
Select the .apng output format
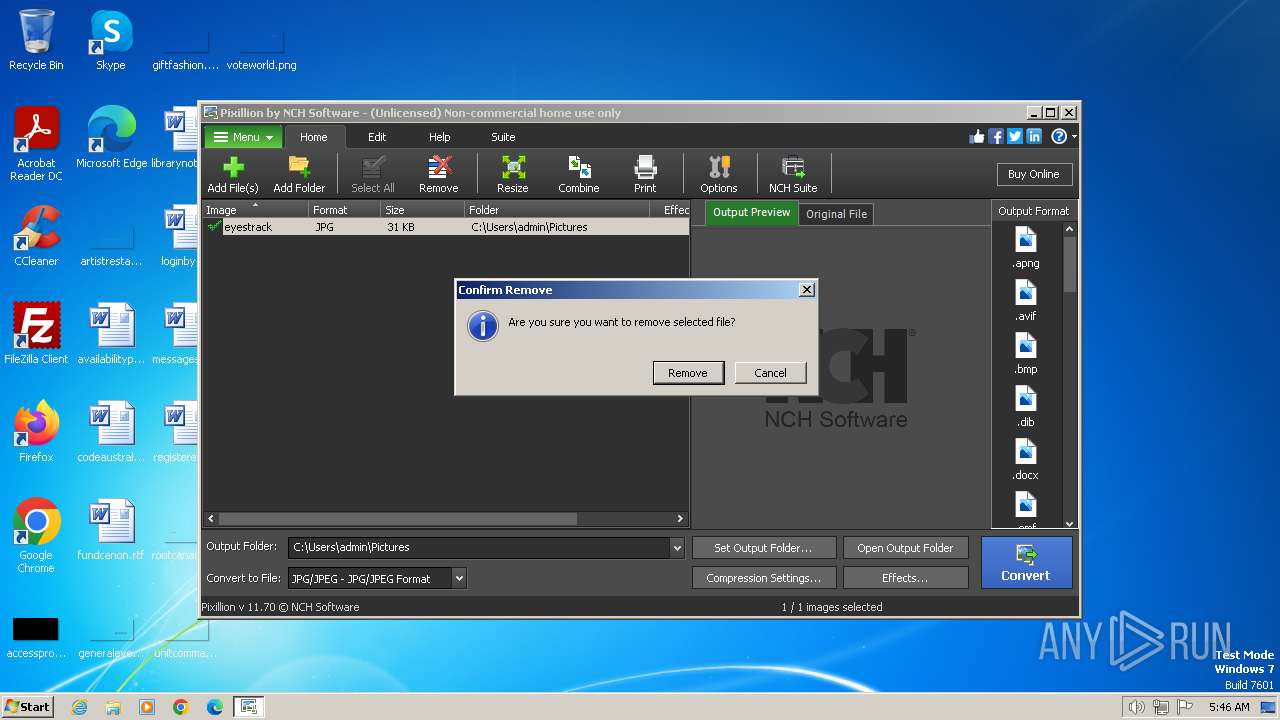click(1026, 247)
